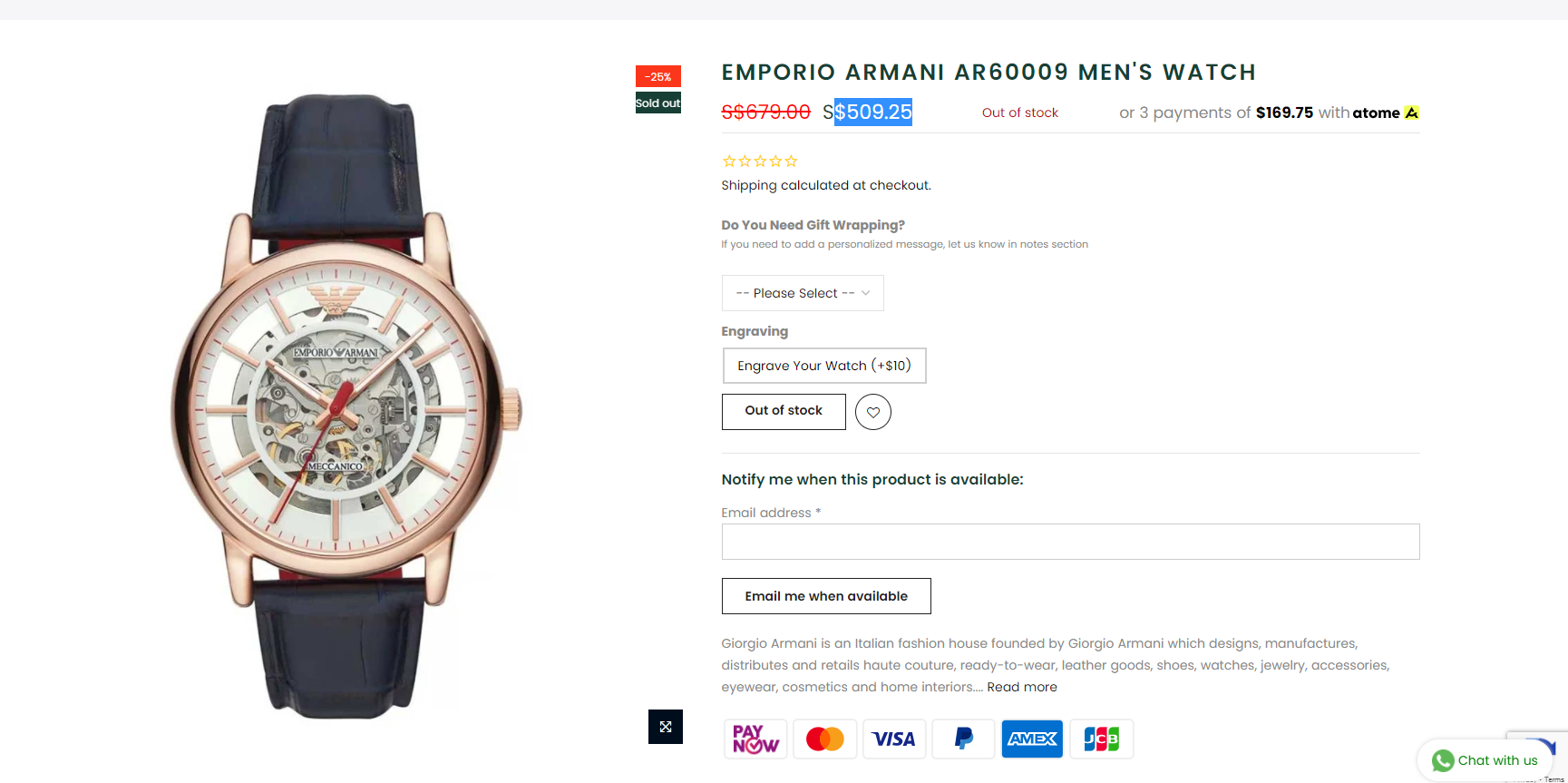Image resolution: width=1568 pixels, height=783 pixels.
Task: Click the -25% discount badge
Action: (x=658, y=77)
